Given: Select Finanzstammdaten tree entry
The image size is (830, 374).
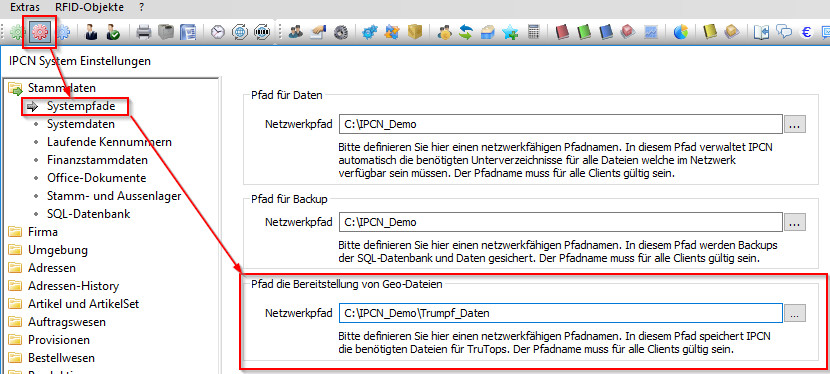Looking at the screenshot, I should pyautogui.click(x=97, y=160).
